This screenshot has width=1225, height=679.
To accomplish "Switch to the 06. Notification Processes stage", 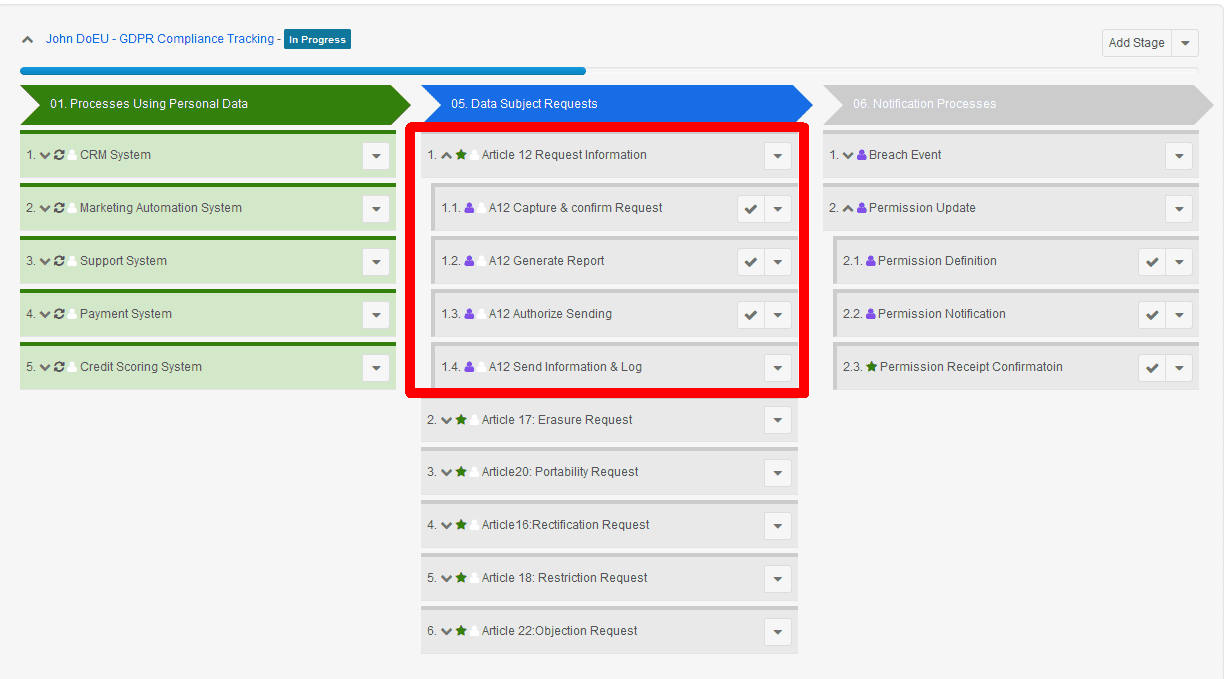I will (1010, 104).
